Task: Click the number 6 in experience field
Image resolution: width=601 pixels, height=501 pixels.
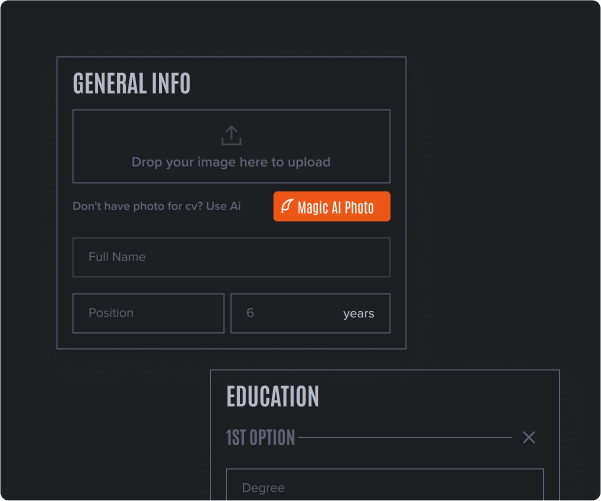Action: click(250, 313)
